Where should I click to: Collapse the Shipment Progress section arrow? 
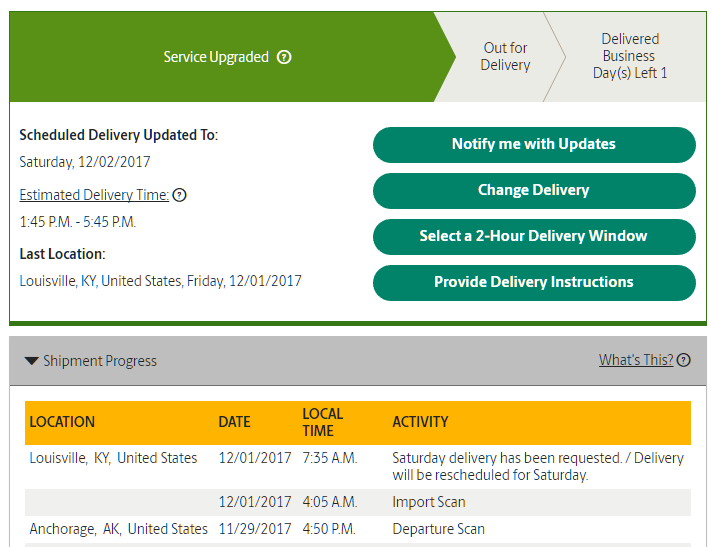(32, 361)
